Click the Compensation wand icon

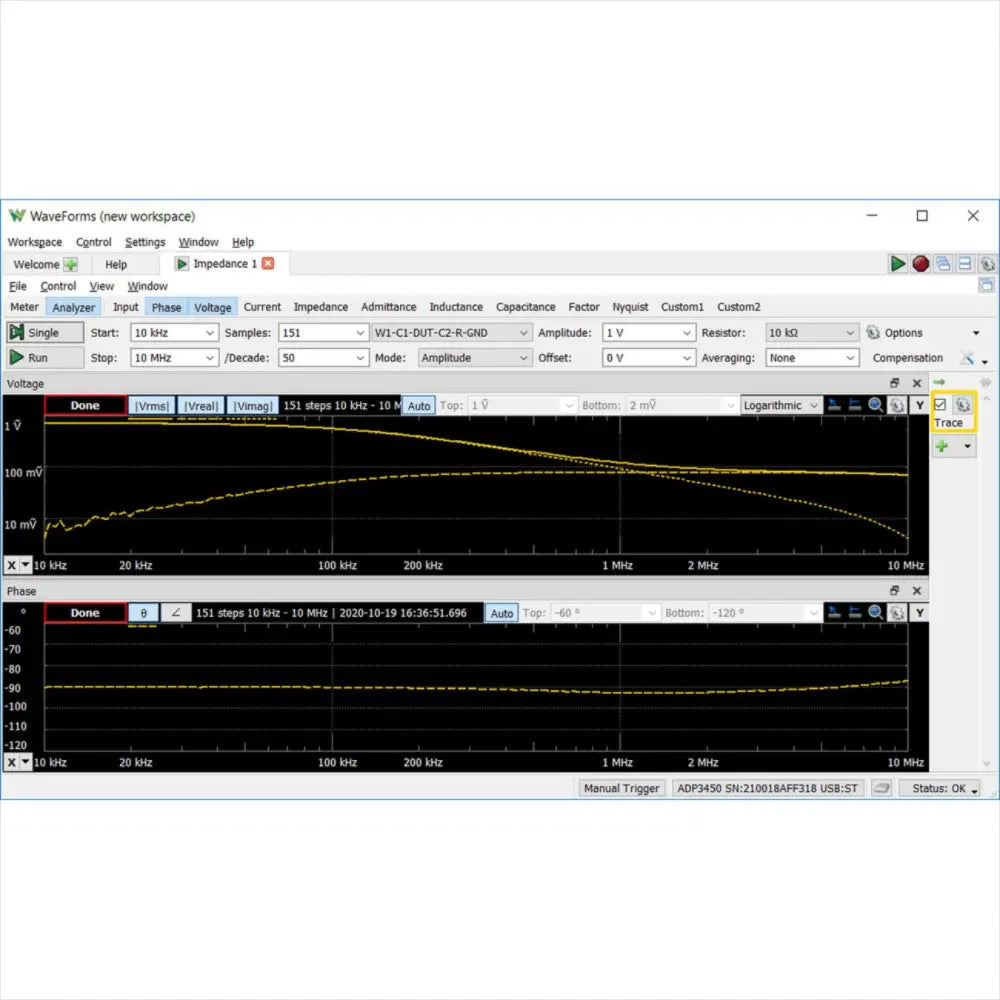(x=967, y=358)
